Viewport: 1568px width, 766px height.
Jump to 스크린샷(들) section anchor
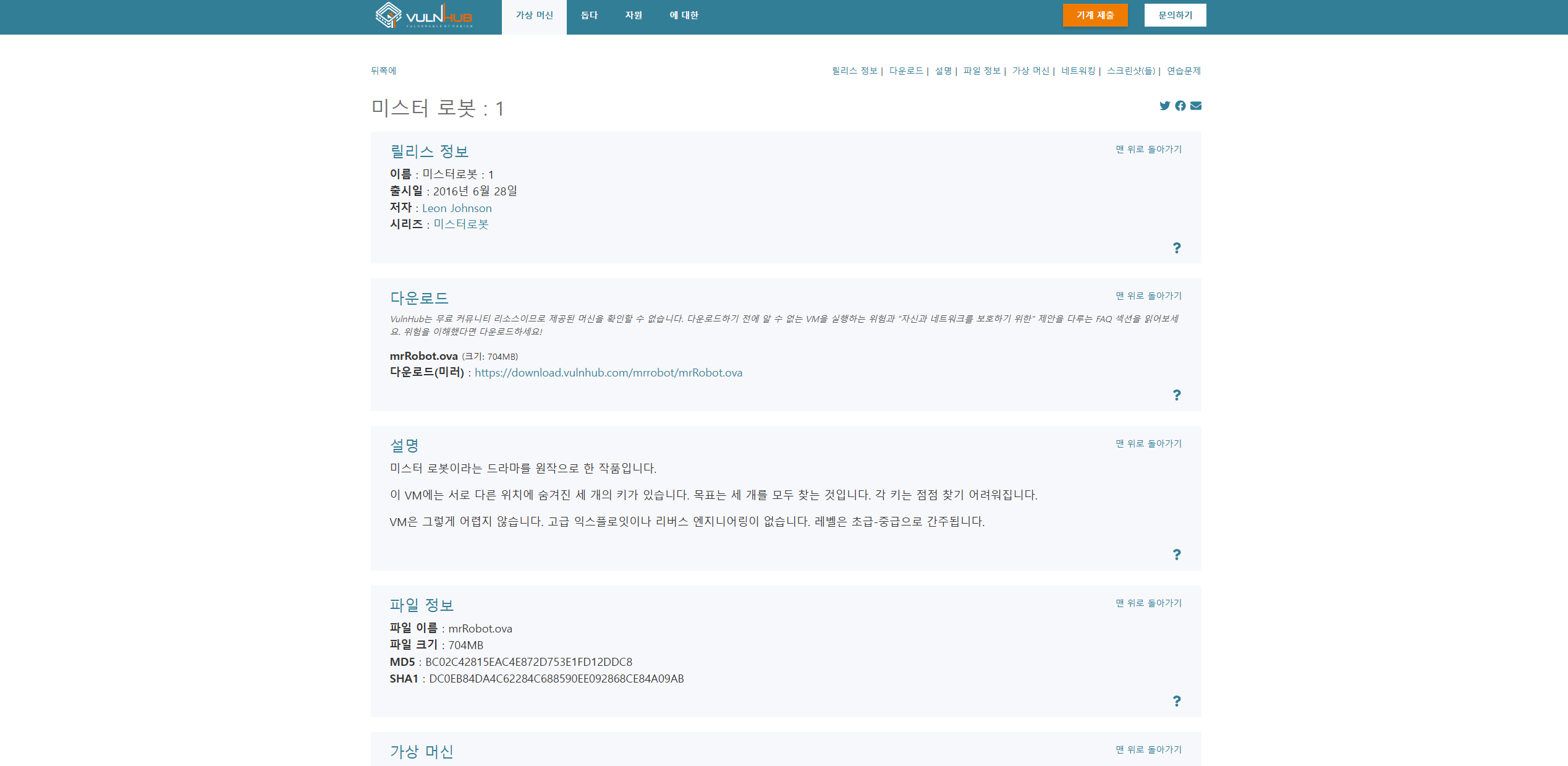(1130, 71)
